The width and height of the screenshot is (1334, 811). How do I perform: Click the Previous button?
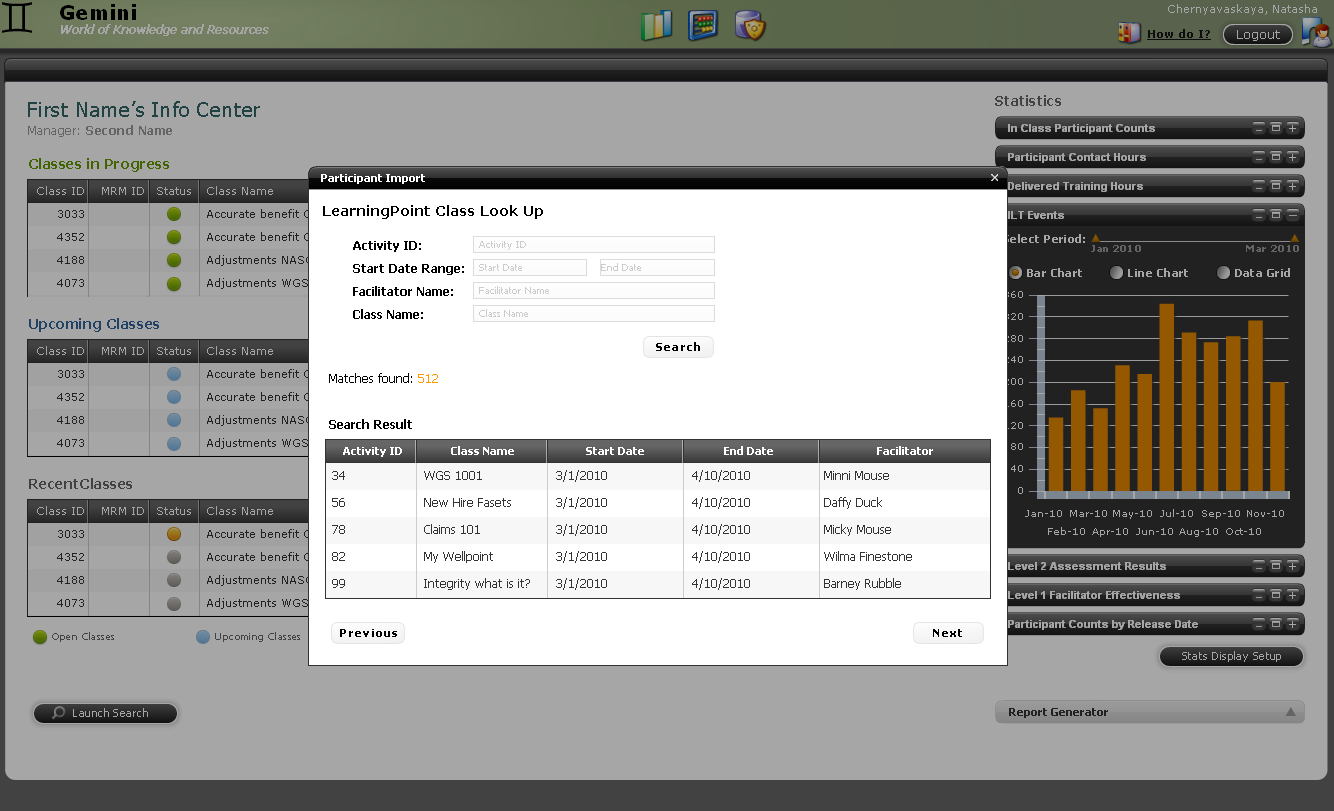coord(368,633)
